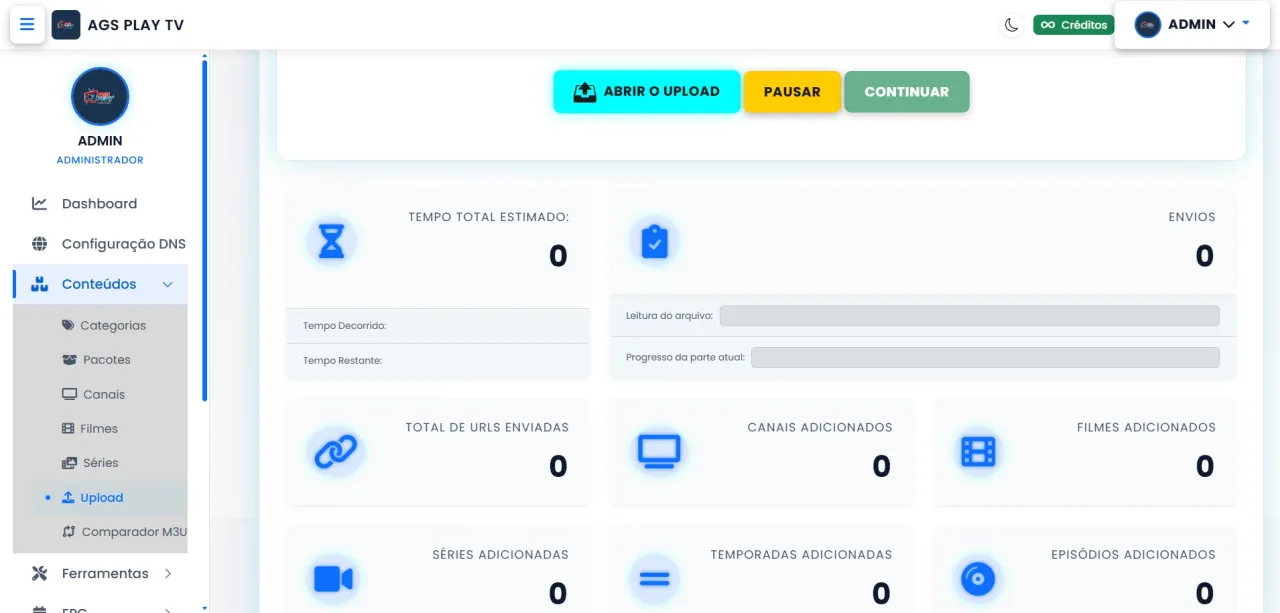The image size is (1280, 613).
Task: Click the AGS PLAY TV logo icon
Action: (x=66, y=25)
